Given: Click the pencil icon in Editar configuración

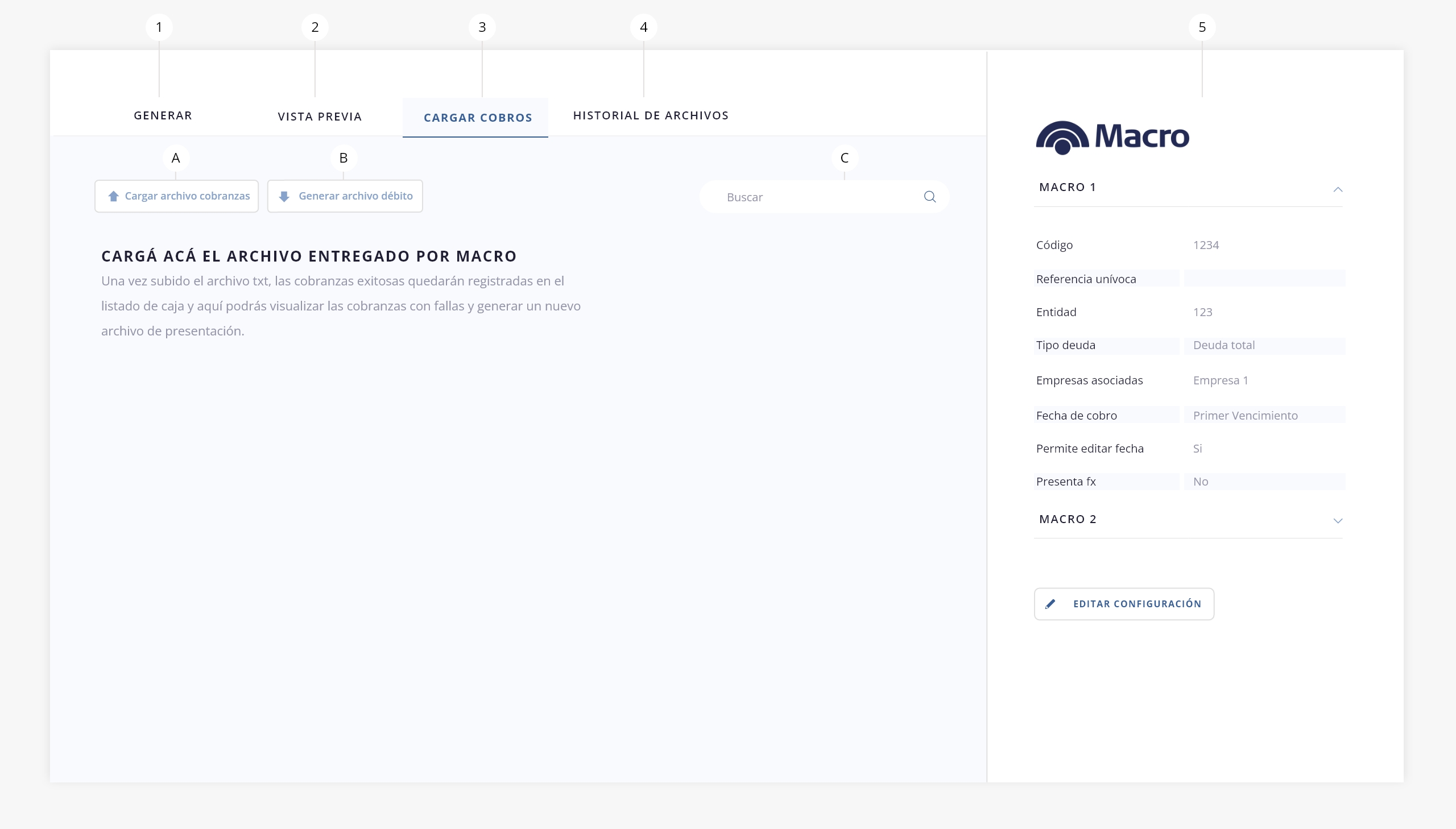Looking at the screenshot, I should tap(1050, 603).
